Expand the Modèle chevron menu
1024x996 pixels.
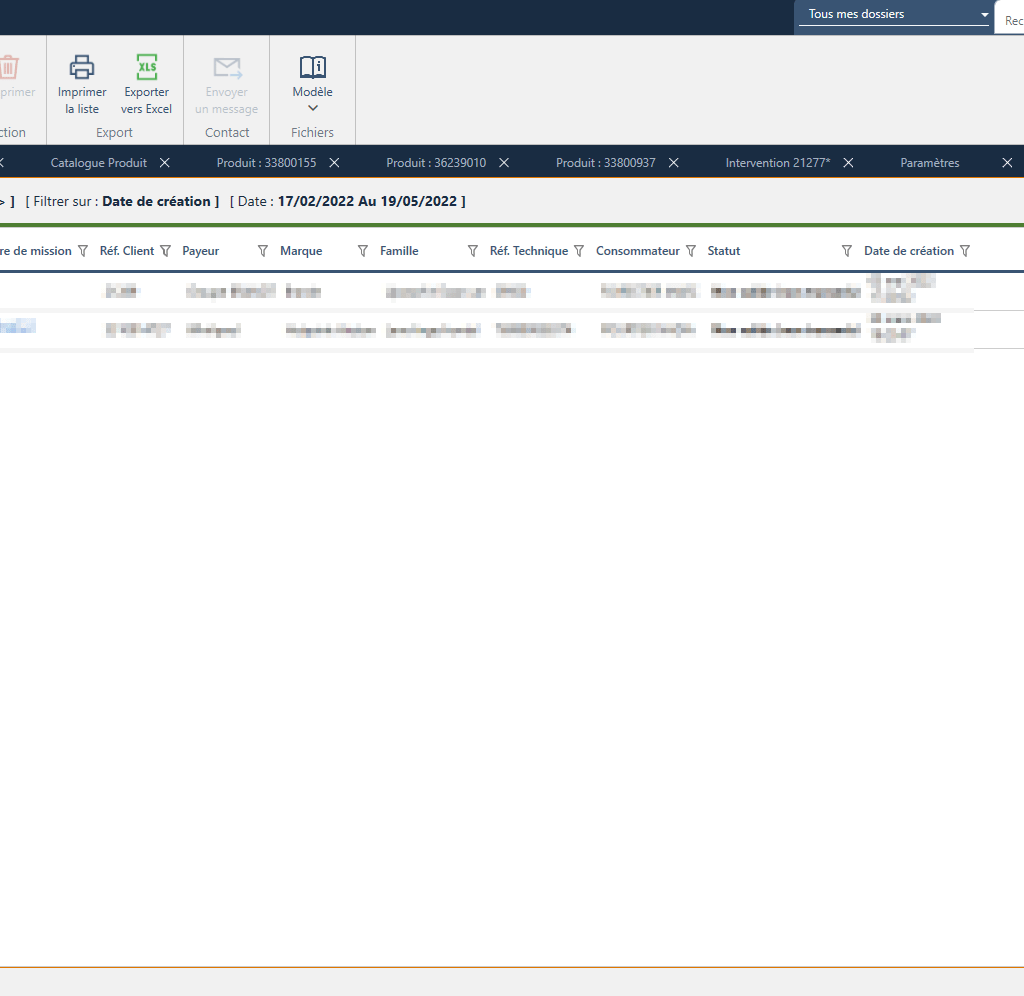tap(313, 108)
